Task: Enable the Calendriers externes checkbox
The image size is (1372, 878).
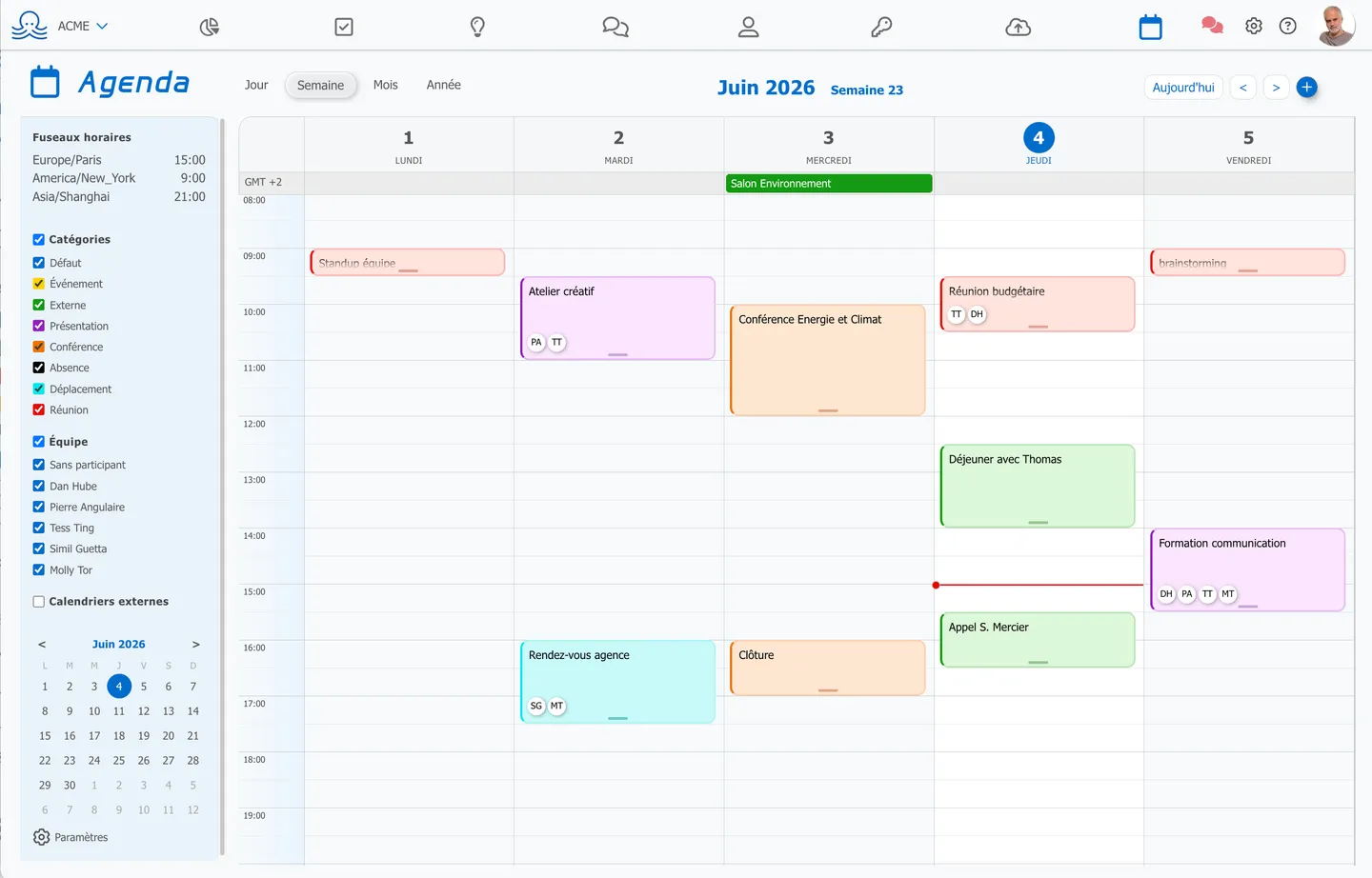Action: click(39, 601)
